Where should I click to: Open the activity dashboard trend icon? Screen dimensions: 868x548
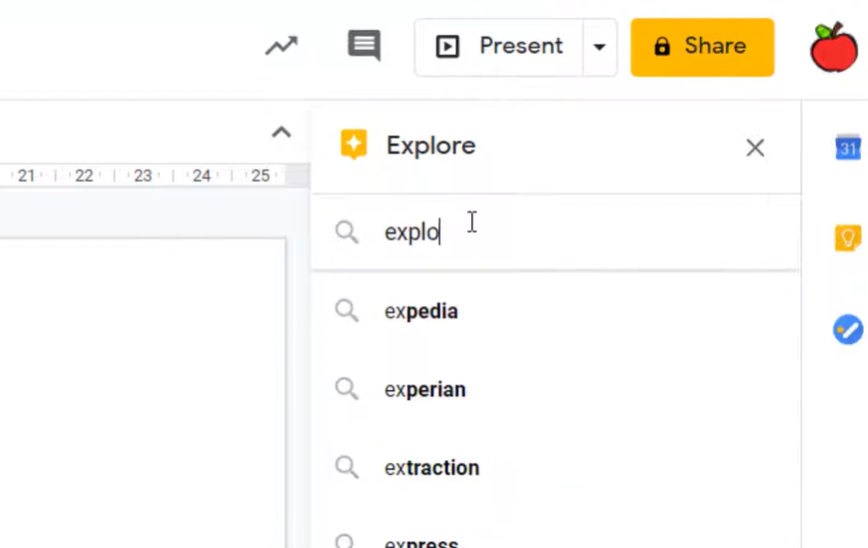(281, 46)
